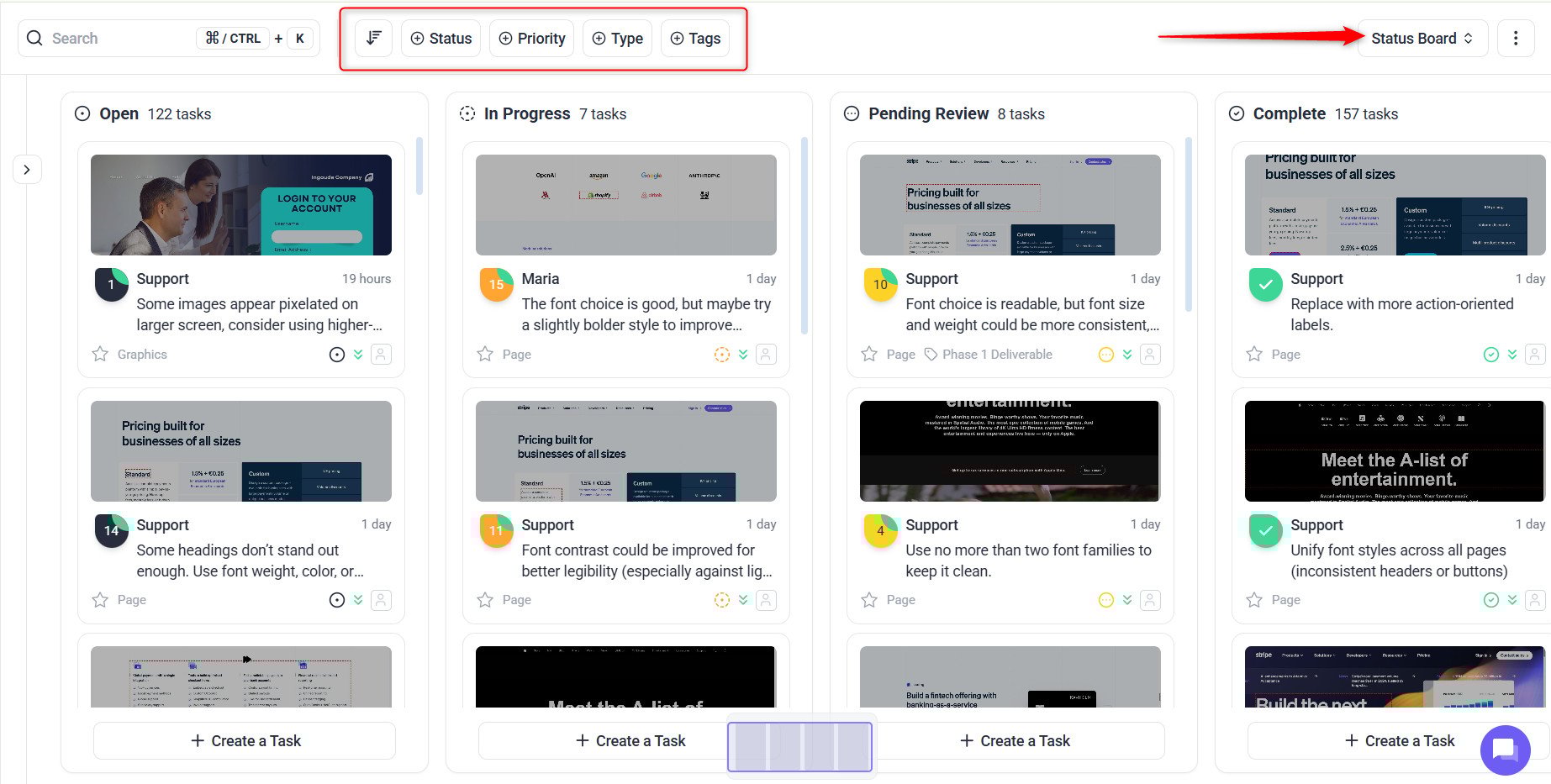The height and width of the screenshot is (784, 1551).
Task: Open the three-dot more options menu
Action: (1515, 39)
